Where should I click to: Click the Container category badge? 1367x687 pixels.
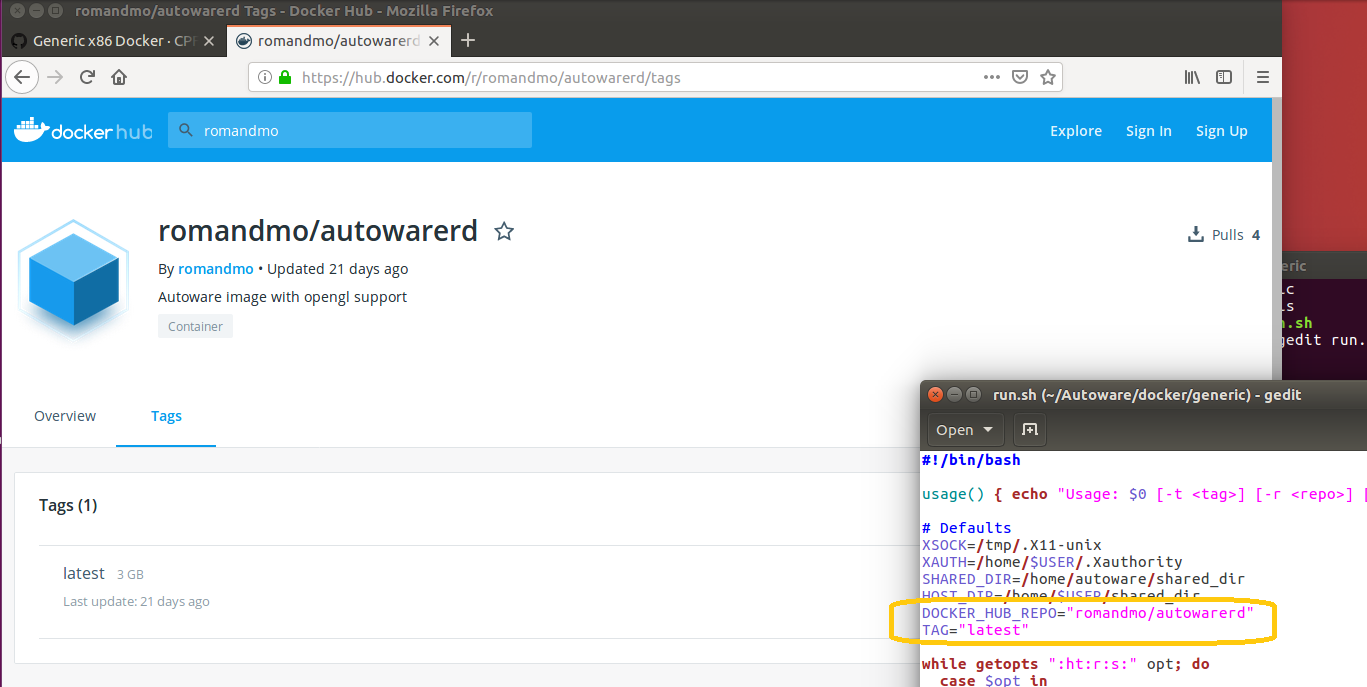point(195,326)
